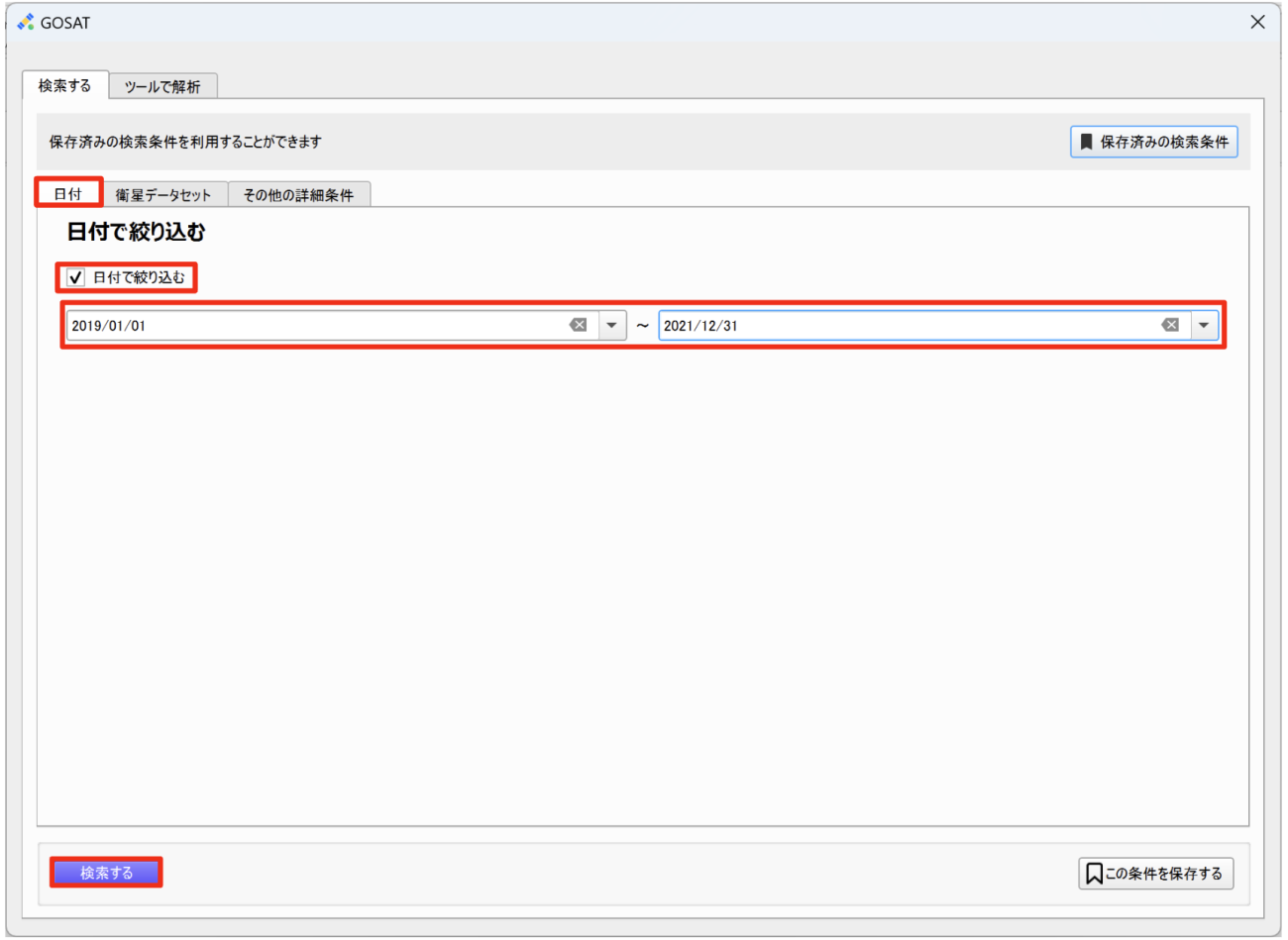
Task: Open 保存済みの検索条件 button
Action: point(1153,142)
